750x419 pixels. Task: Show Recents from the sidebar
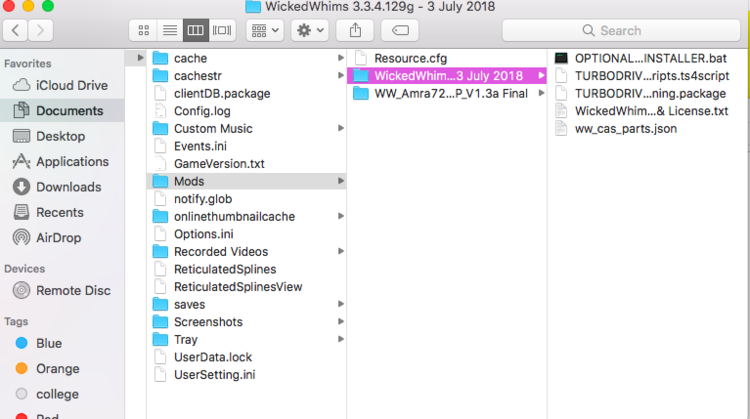click(x=62, y=212)
